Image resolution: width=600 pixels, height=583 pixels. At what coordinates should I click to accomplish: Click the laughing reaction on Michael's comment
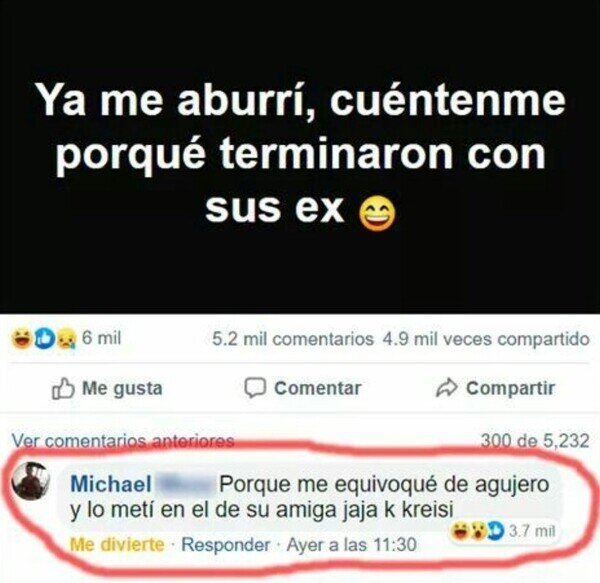pyautogui.click(x=460, y=531)
